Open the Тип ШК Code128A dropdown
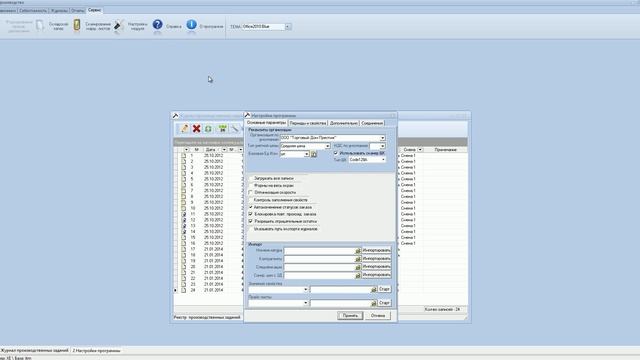 click(383, 160)
